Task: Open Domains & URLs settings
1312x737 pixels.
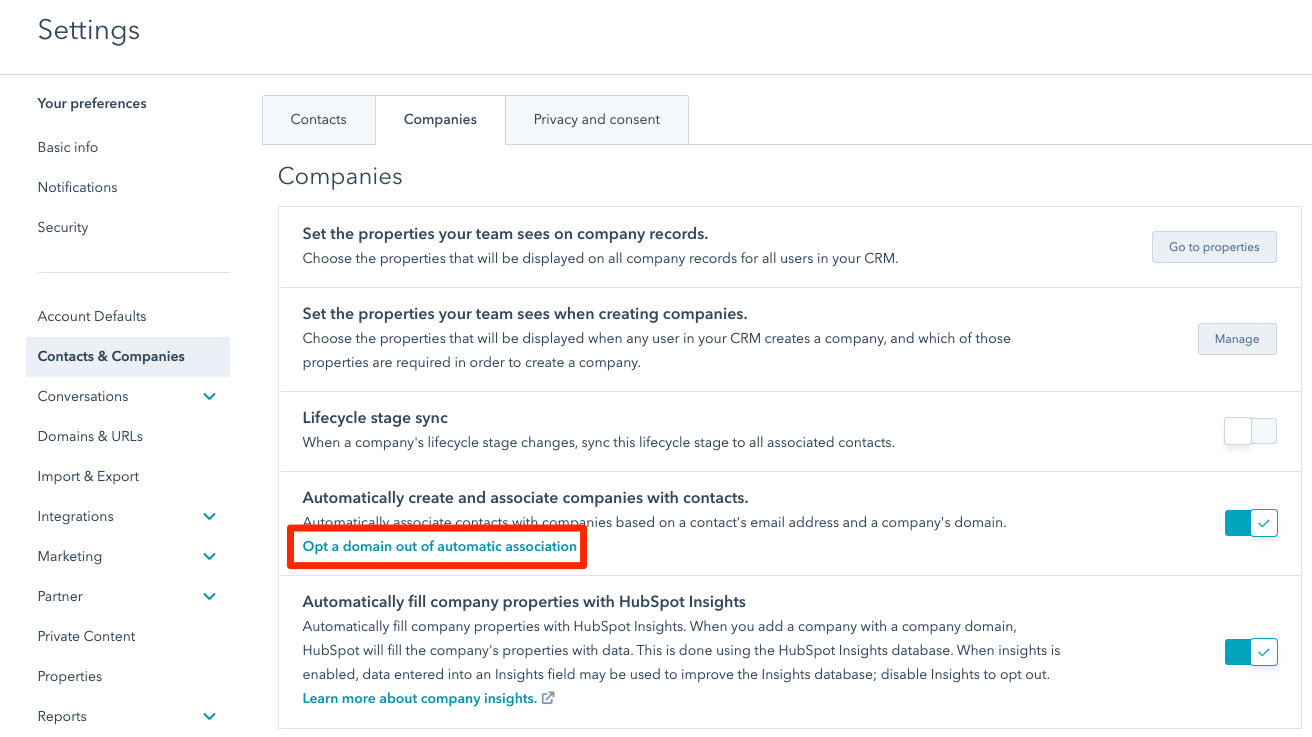Action: pyautogui.click(x=88, y=436)
